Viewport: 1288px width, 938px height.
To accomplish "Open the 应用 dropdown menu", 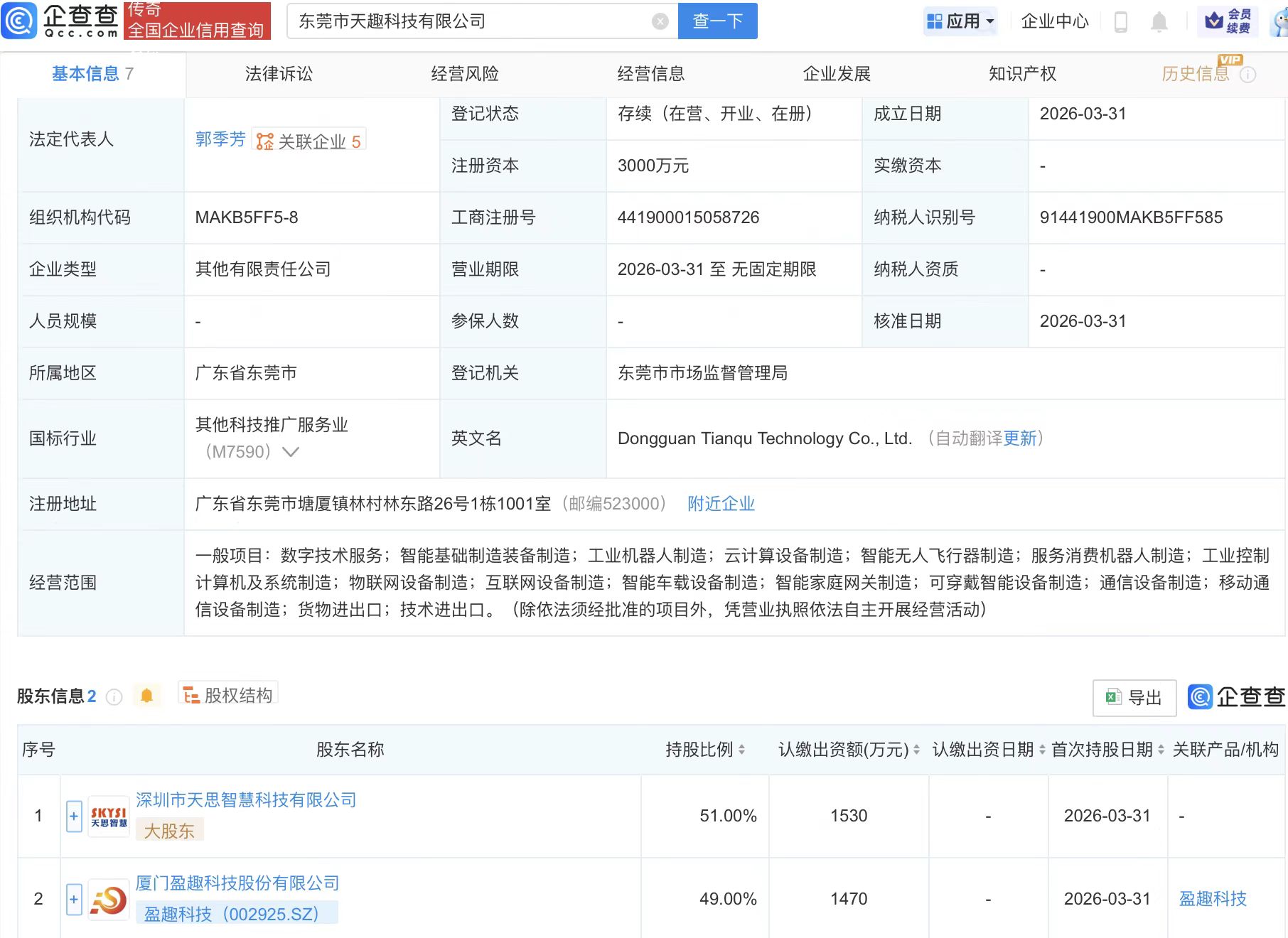I will pyautogui.click(x=961, y=21).
